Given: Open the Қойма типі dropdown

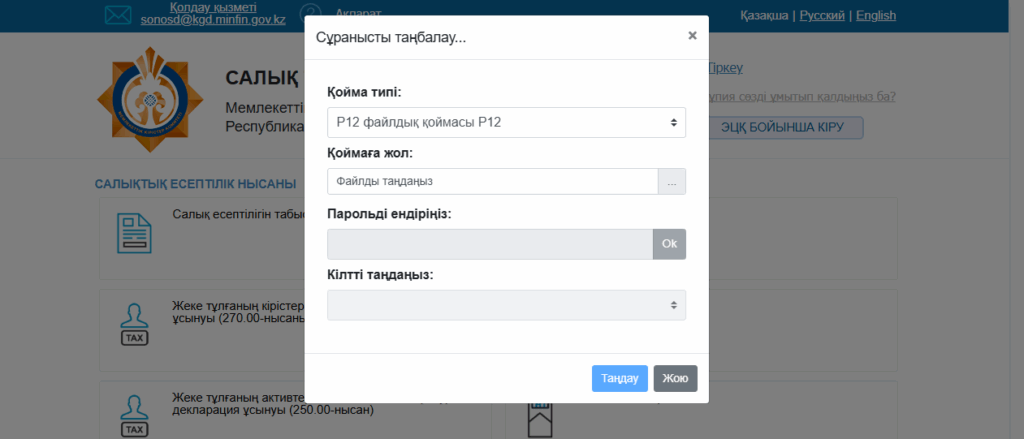Looking at the screenshot, I should [506, 122].
